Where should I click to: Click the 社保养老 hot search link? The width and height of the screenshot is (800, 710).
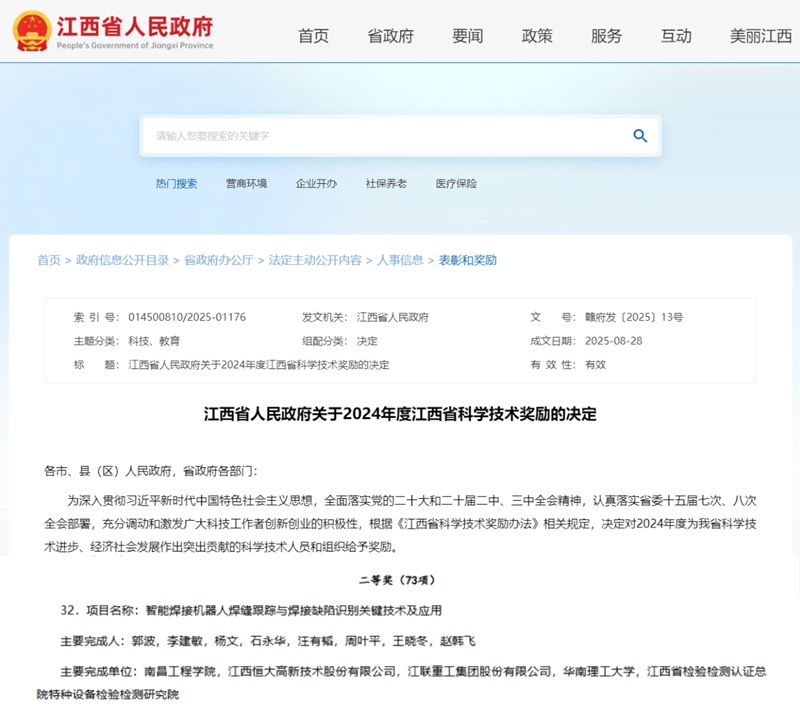386,184
